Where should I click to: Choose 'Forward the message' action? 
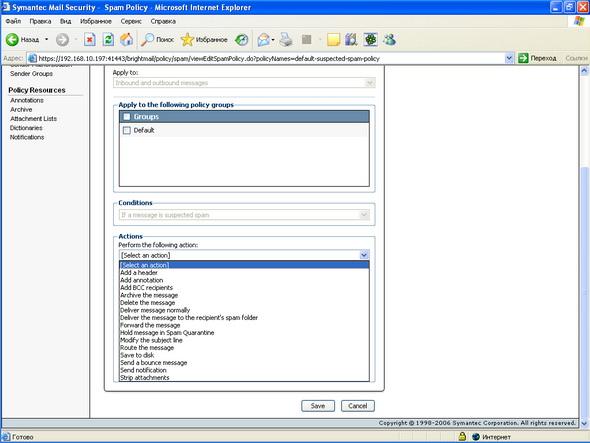(244, 325)
